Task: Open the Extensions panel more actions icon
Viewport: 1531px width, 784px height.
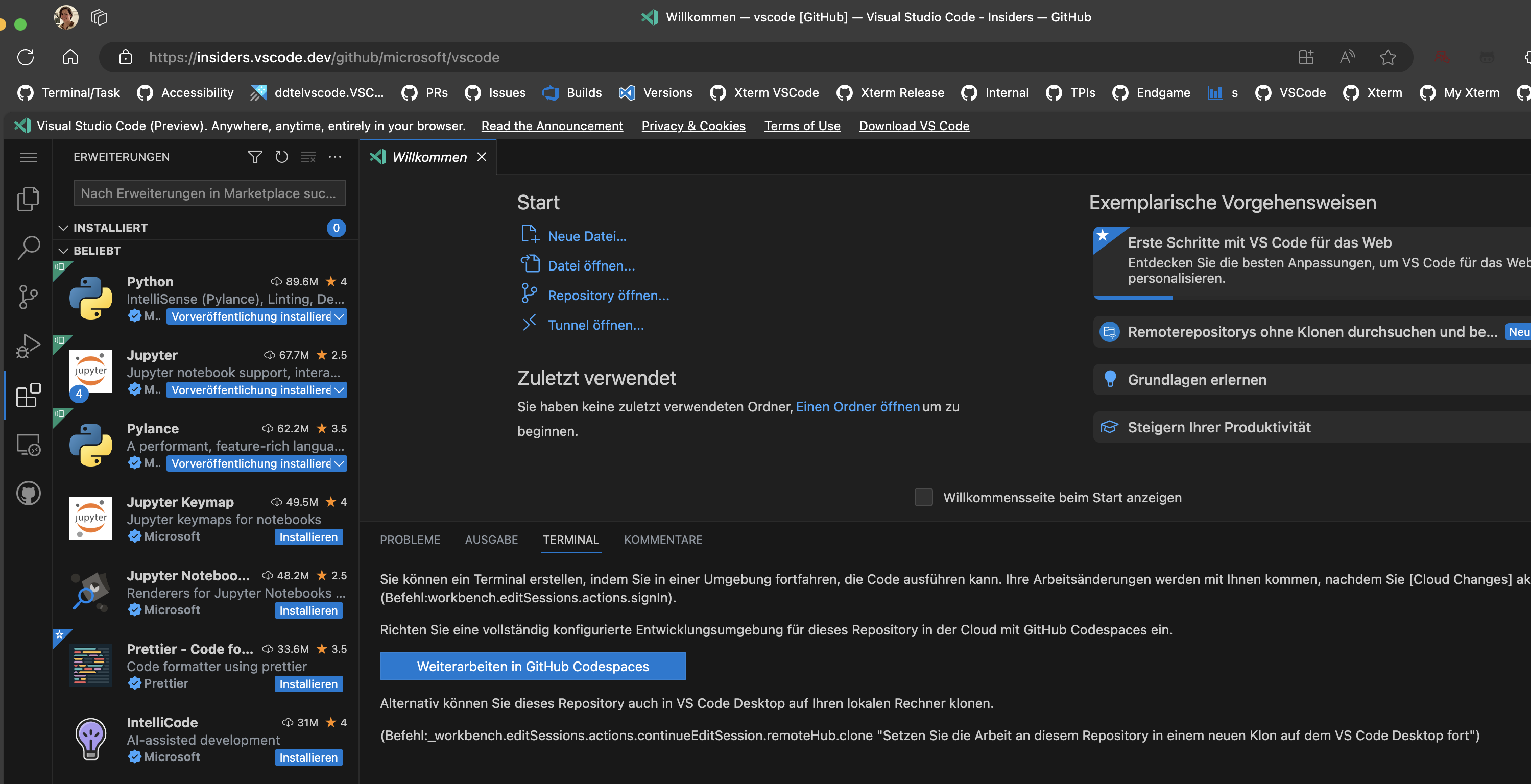Action: [334, 157]
